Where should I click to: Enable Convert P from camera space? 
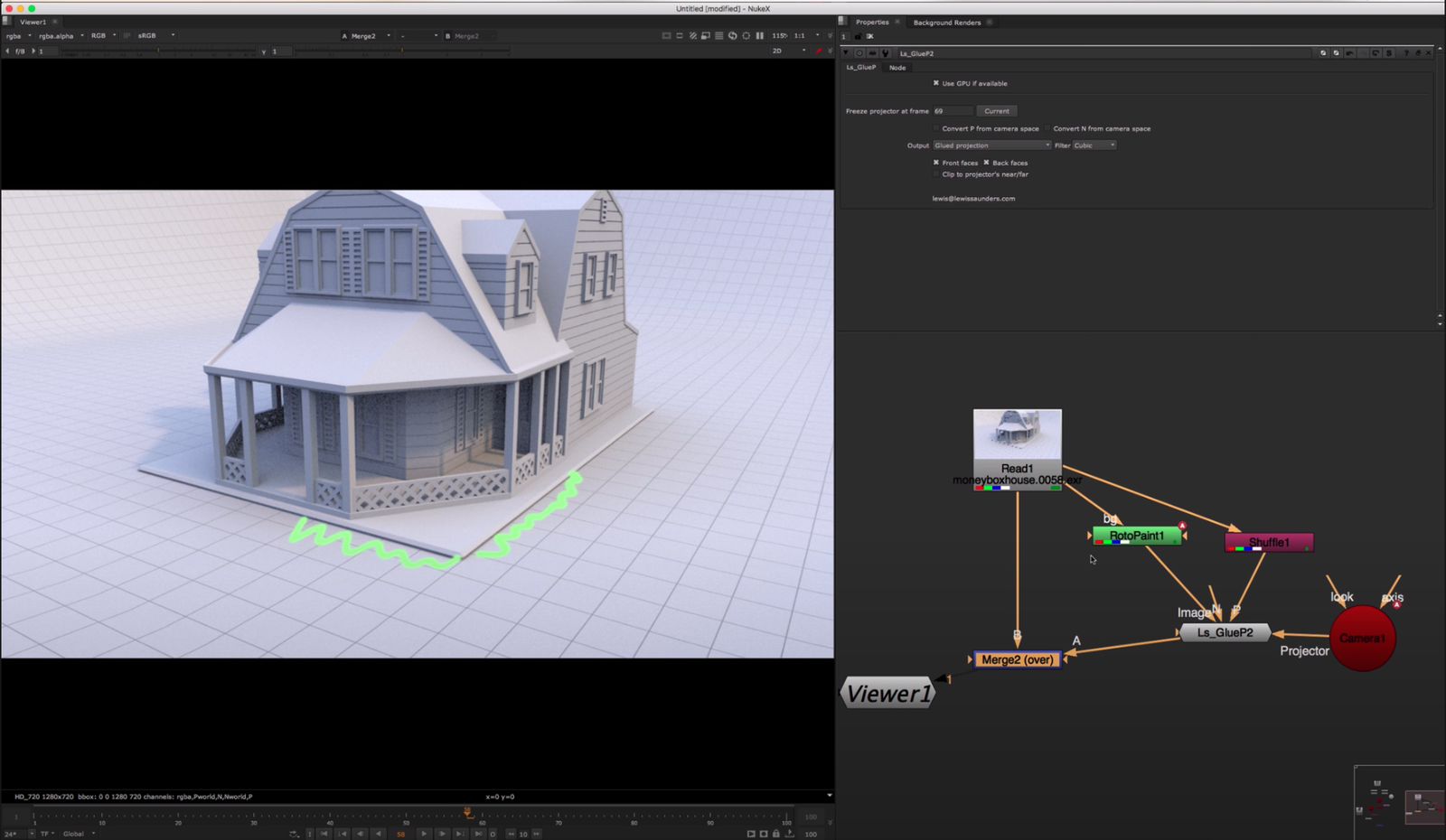tap(936, 128)
